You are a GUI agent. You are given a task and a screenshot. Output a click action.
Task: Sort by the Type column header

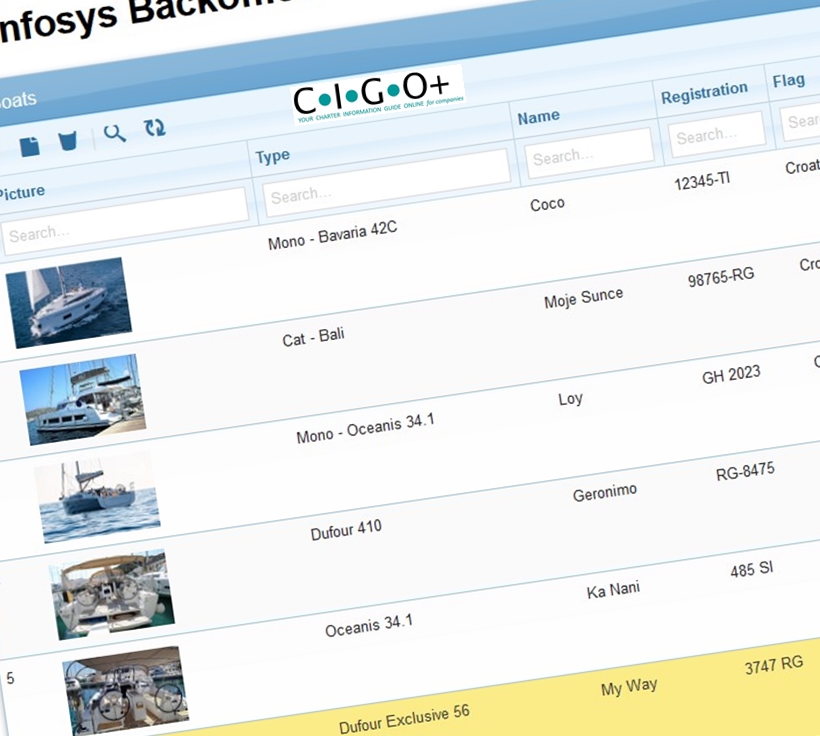tap(273, 156)
